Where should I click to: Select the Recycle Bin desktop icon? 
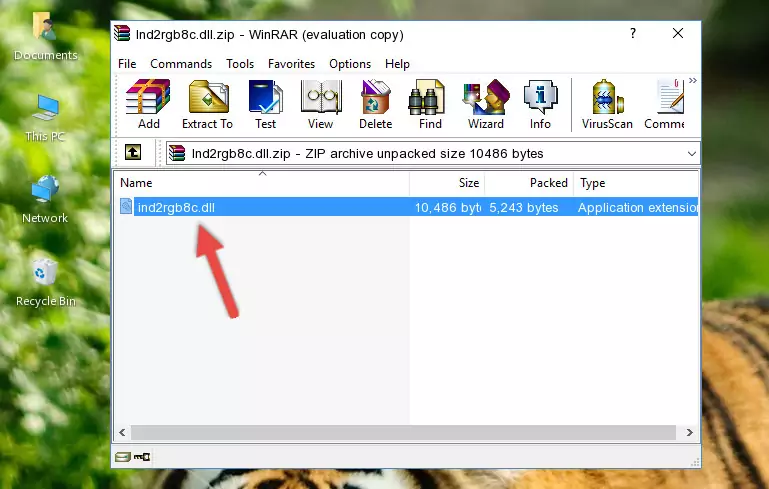click(x=45, y=283)
